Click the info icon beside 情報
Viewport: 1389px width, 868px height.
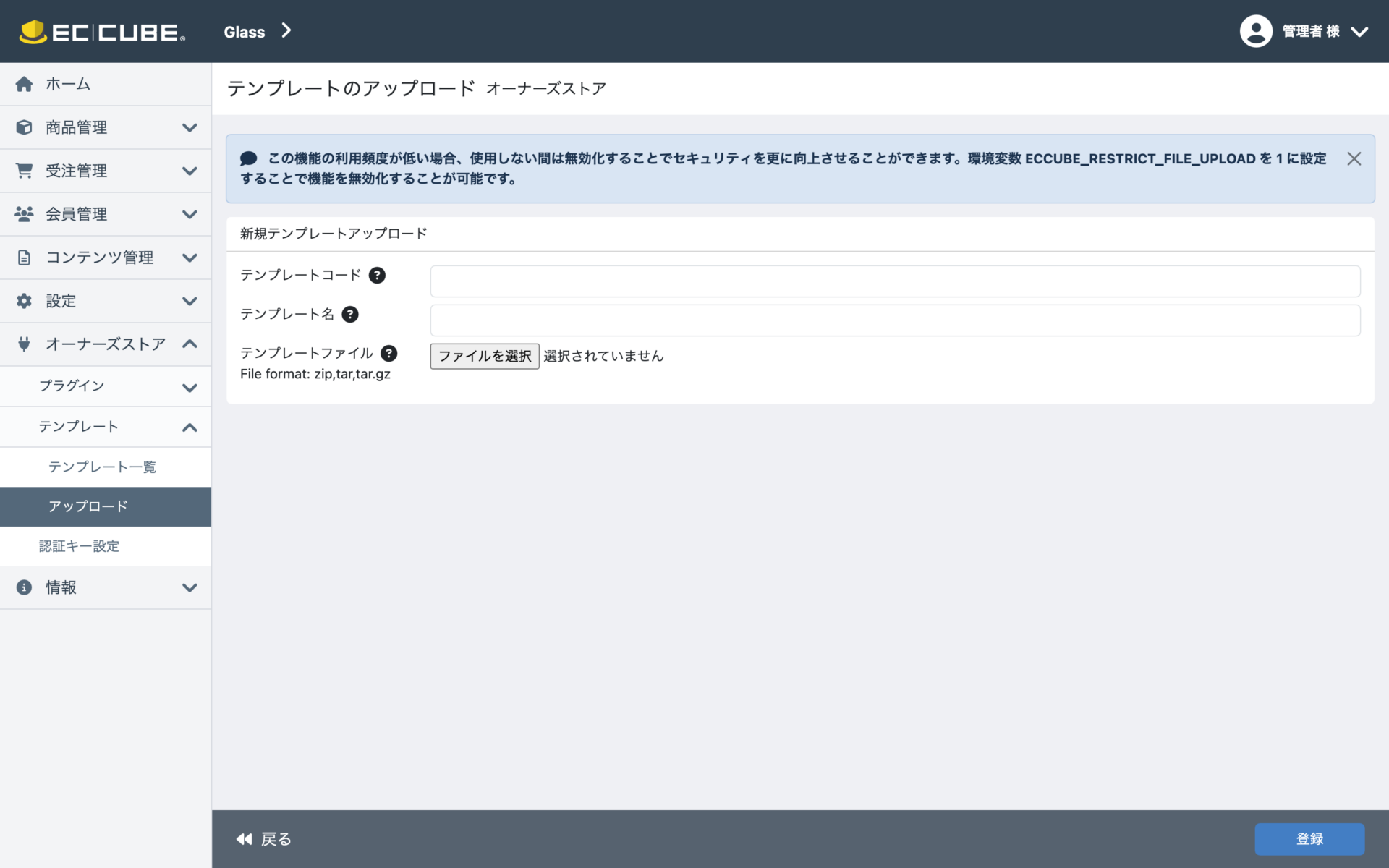pyautogui.click(x=24, y=587)
